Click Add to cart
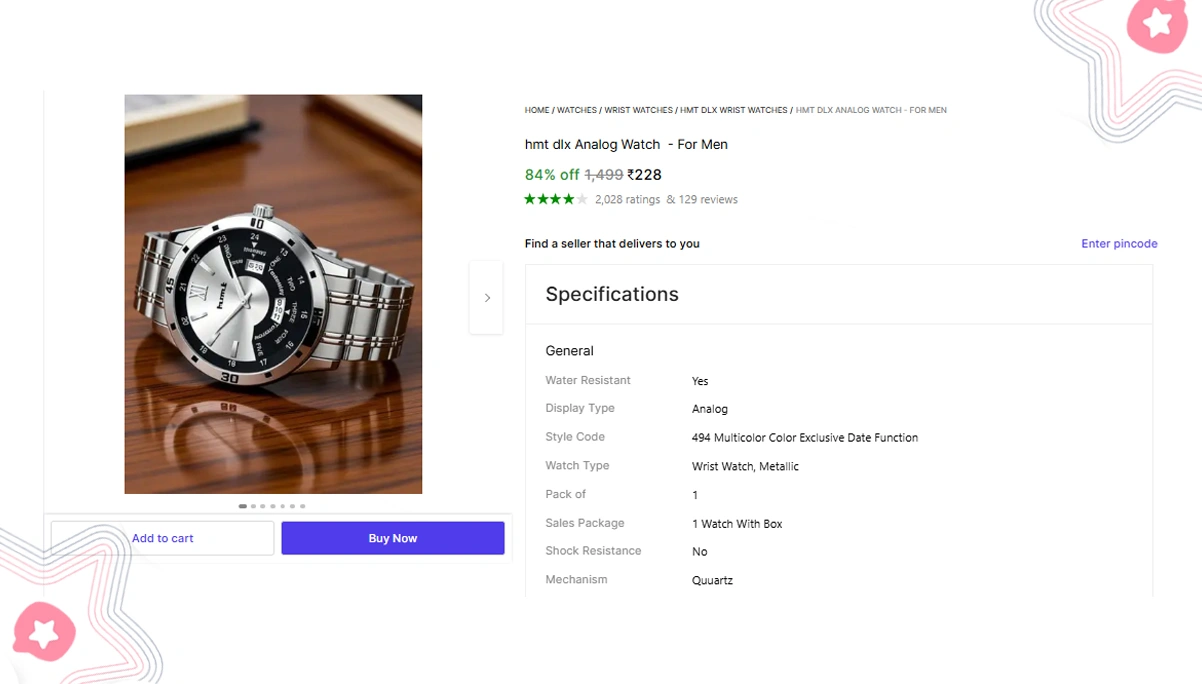The height and width of the screenshot is (684, 1202). [x=162, y=538]
